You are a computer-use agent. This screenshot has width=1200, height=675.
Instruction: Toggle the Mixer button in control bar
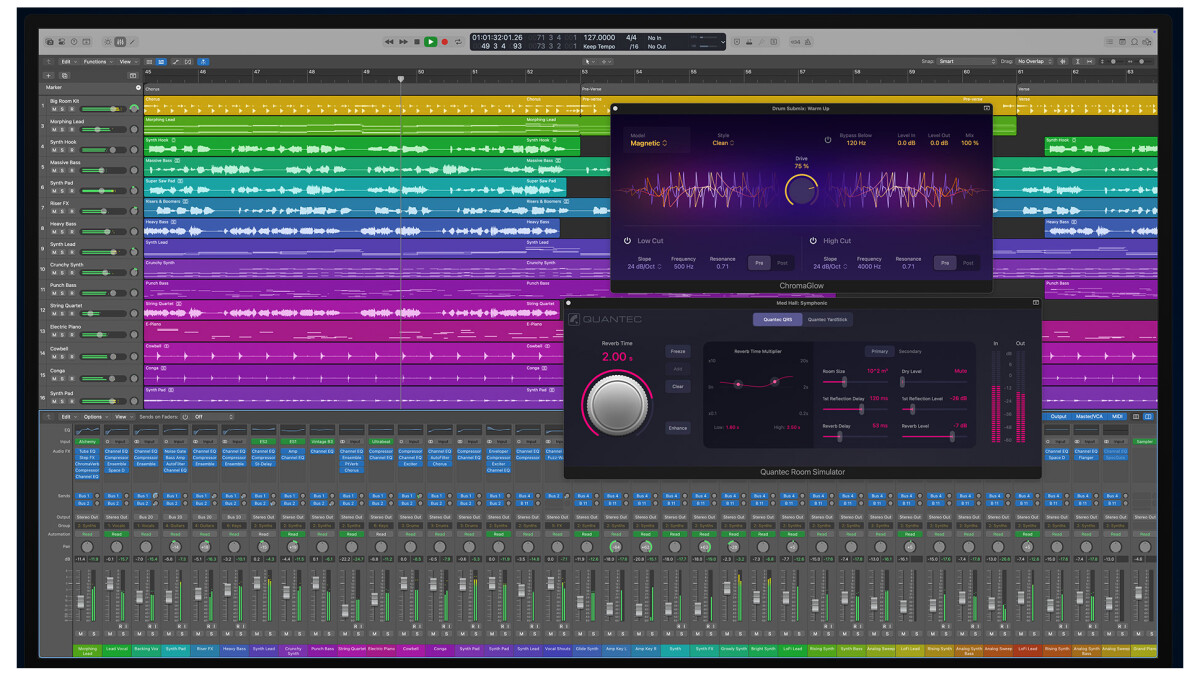pyautogui.click(x=120, y=42)
